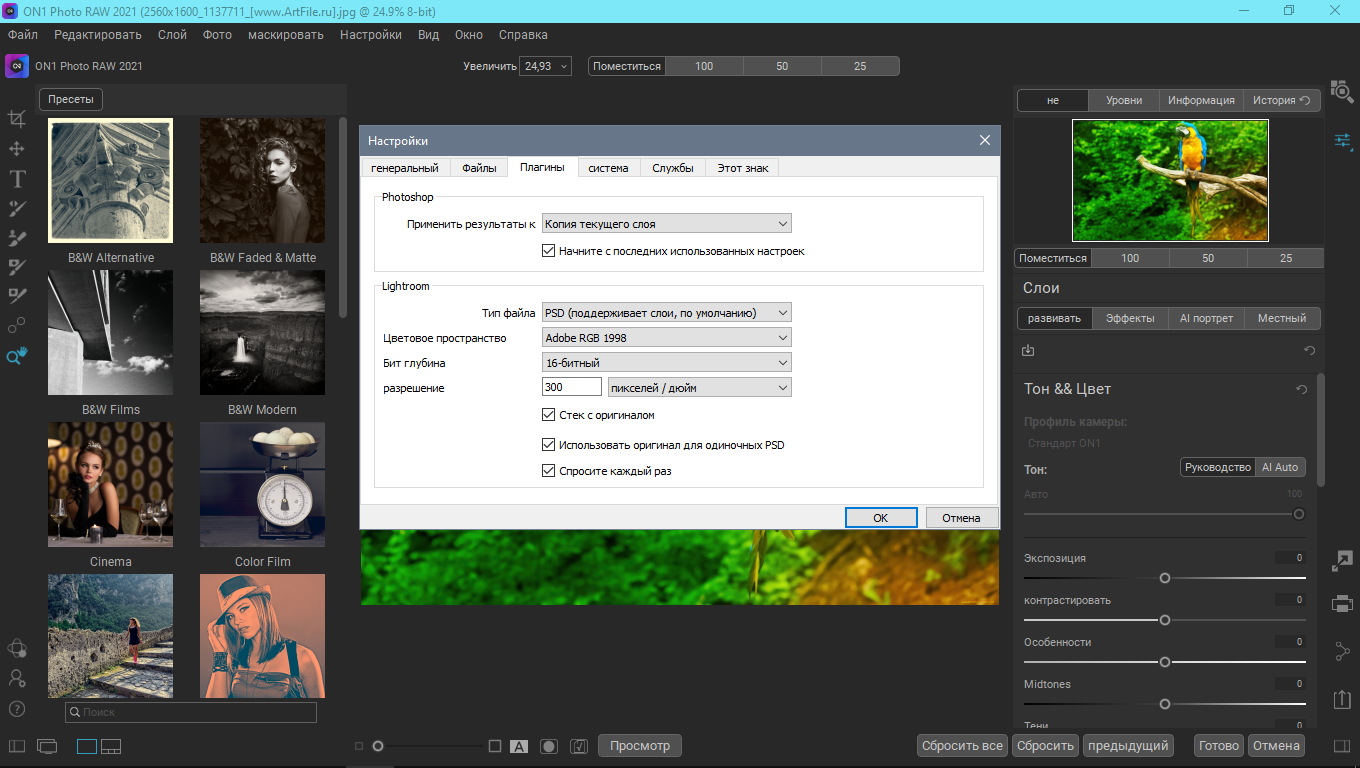This screenshot has width=1360, height=768.
Task: Select the Crop tool
Action: 17,119
